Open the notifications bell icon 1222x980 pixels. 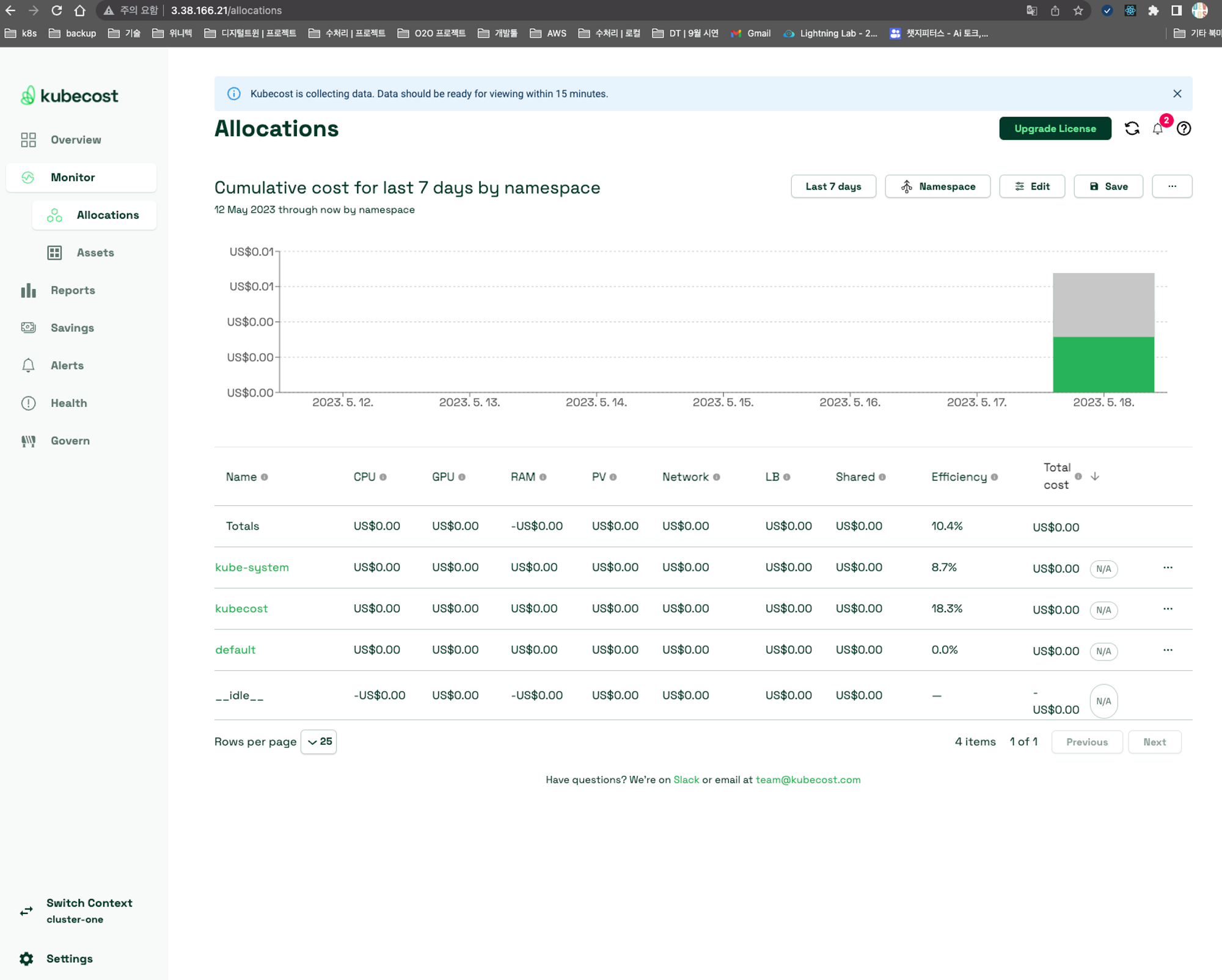(x=1157, y=128)
